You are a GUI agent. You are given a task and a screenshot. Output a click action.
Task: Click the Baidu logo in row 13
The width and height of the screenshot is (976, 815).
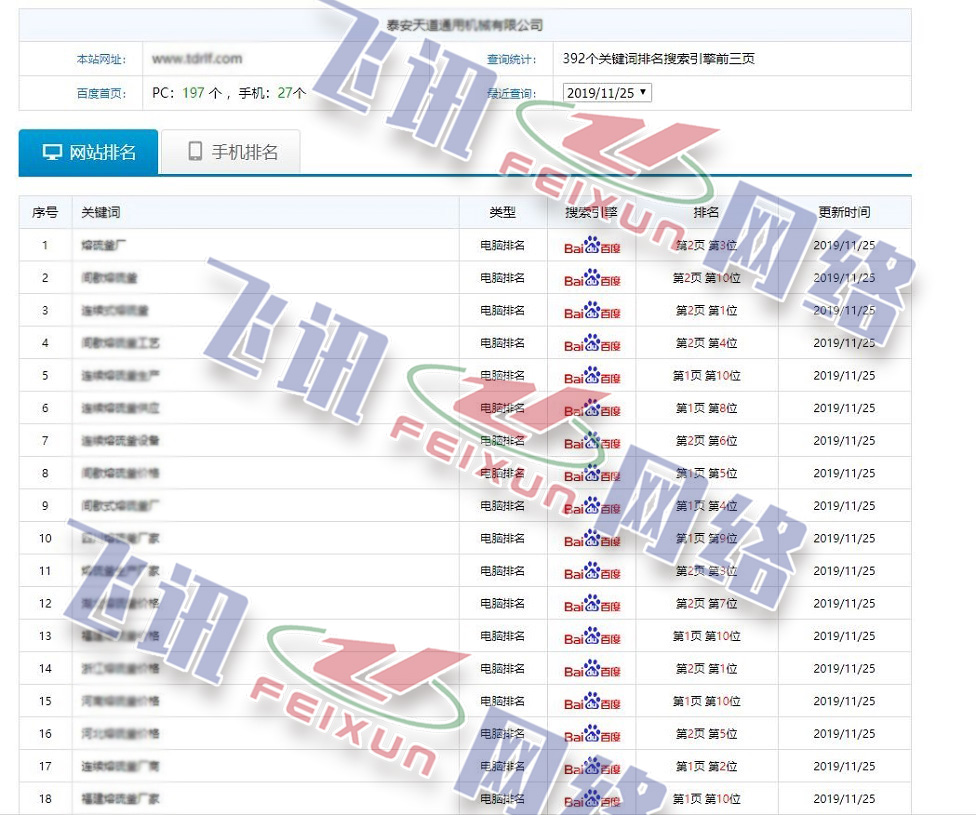592,636
